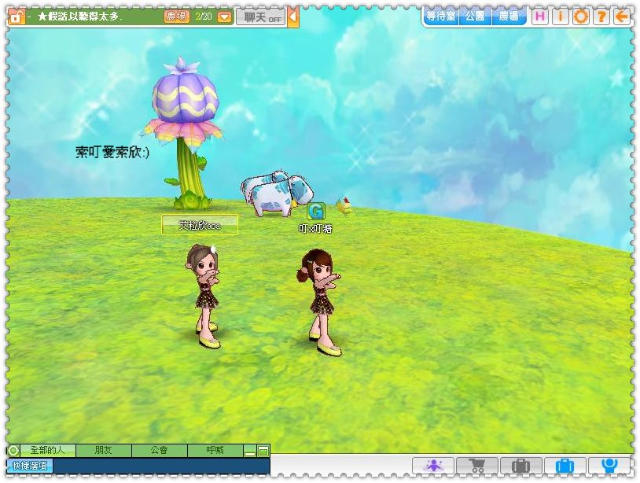Open the info i icon

click(560, 17)
